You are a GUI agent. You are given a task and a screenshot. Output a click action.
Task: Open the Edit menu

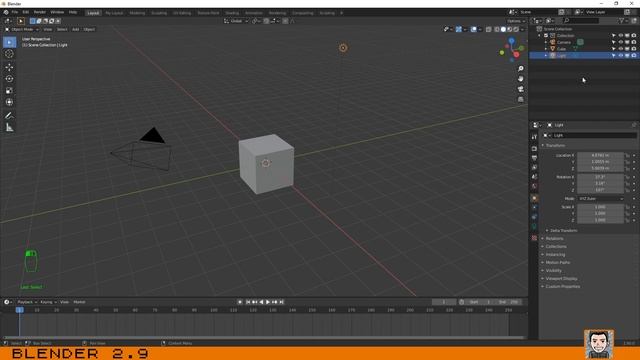(26, 12)
